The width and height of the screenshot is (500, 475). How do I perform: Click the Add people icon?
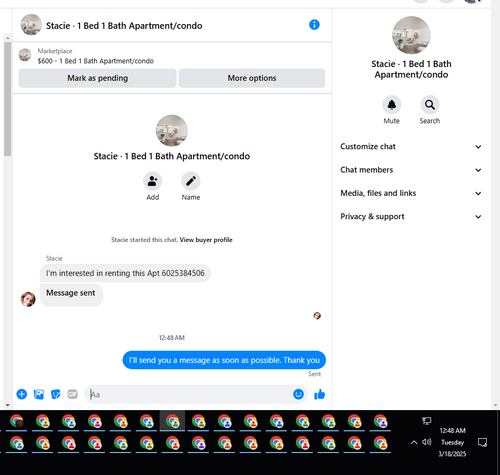(x=153, y=181)
